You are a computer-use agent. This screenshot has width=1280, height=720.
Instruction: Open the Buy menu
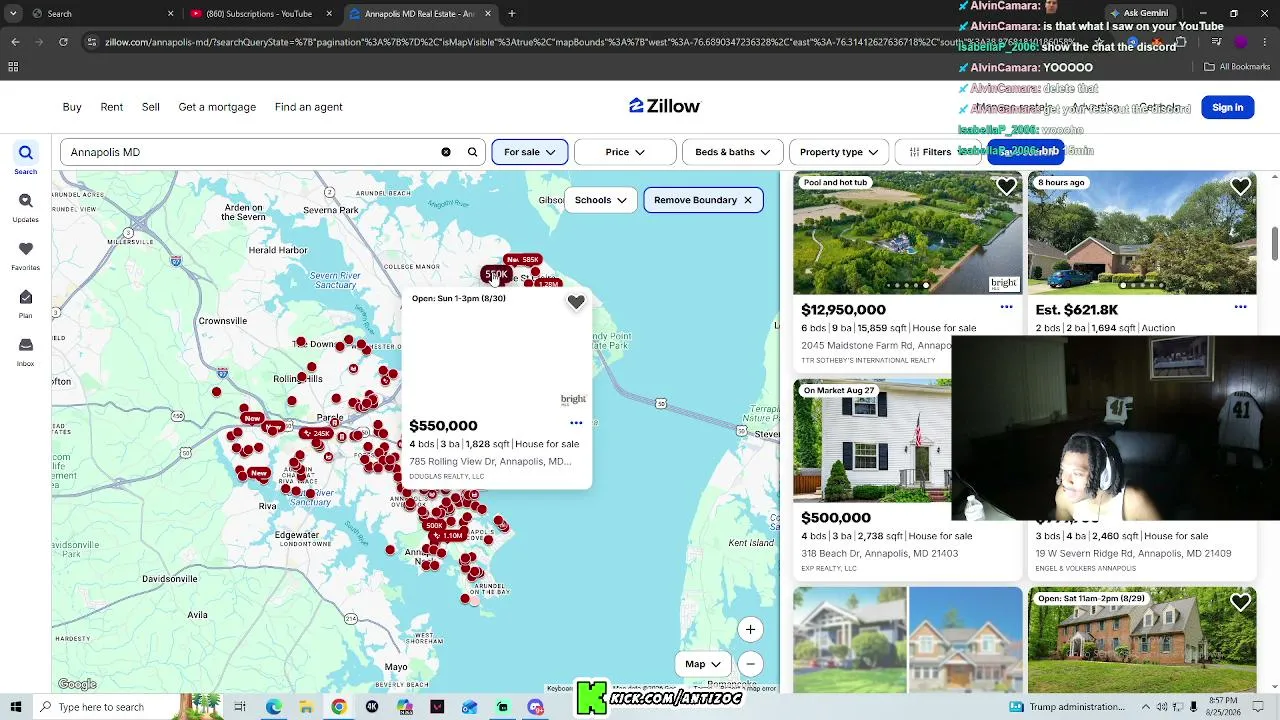click(x=72, y=107)
